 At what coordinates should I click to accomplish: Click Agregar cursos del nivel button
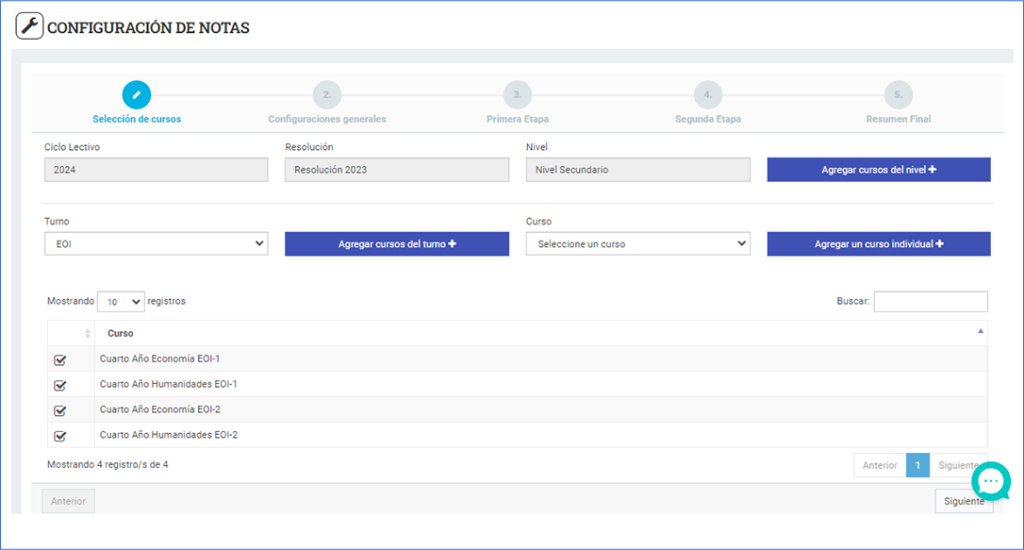click(x=878, y=170)
